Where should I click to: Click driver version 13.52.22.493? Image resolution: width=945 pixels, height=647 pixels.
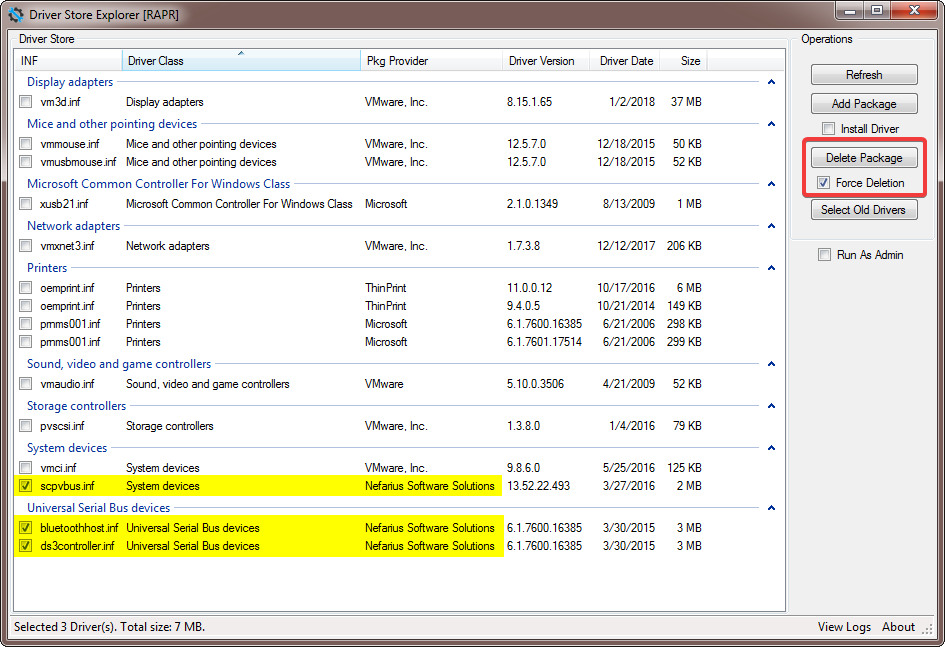coord(538,486)
